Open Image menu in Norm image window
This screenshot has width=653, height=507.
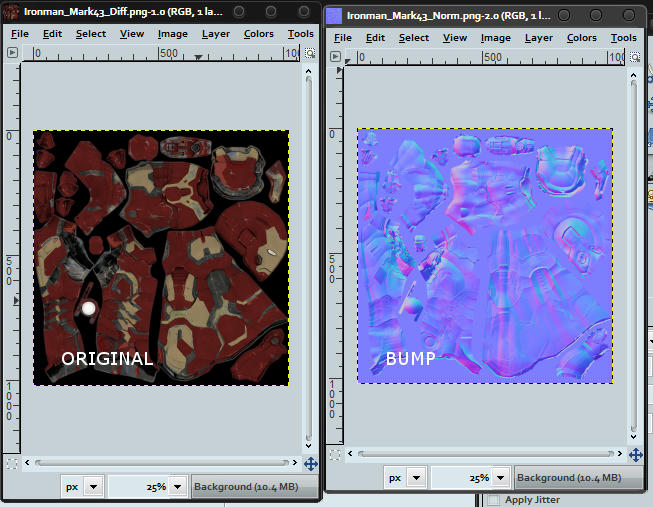(x=495, y=38)
